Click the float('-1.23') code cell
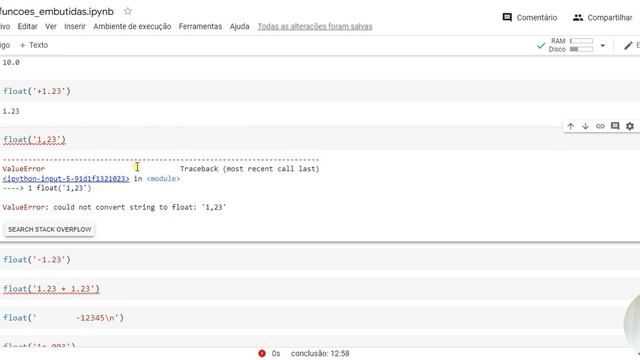Screen dimensions: 640x360 click(x=320, y=260)
